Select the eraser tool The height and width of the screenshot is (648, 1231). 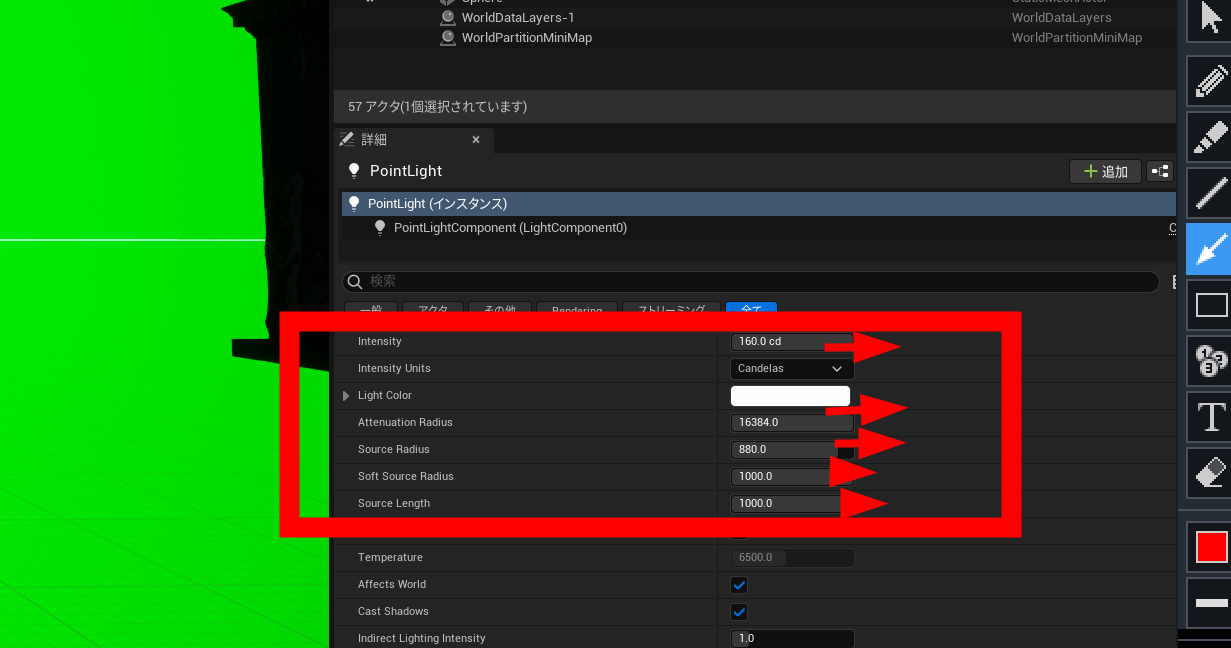coord(1211,472)
